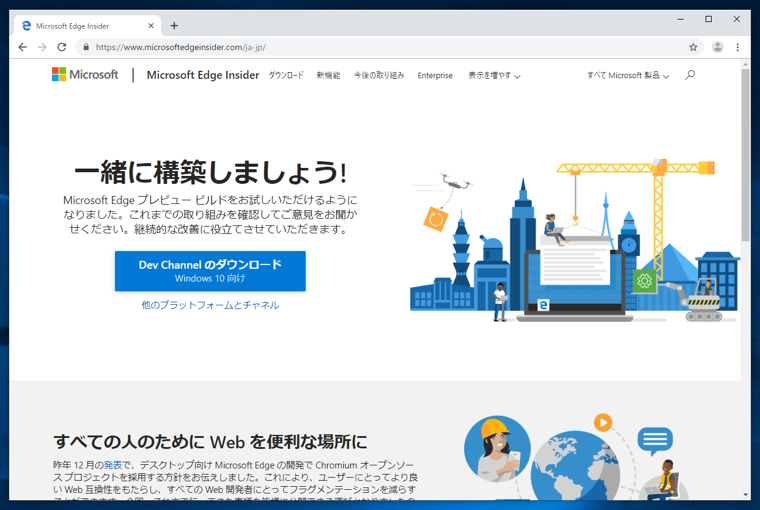The image size is (760, 510).
Task: Click the orange play icon in globe illustration
Action: tap(603, 422)
